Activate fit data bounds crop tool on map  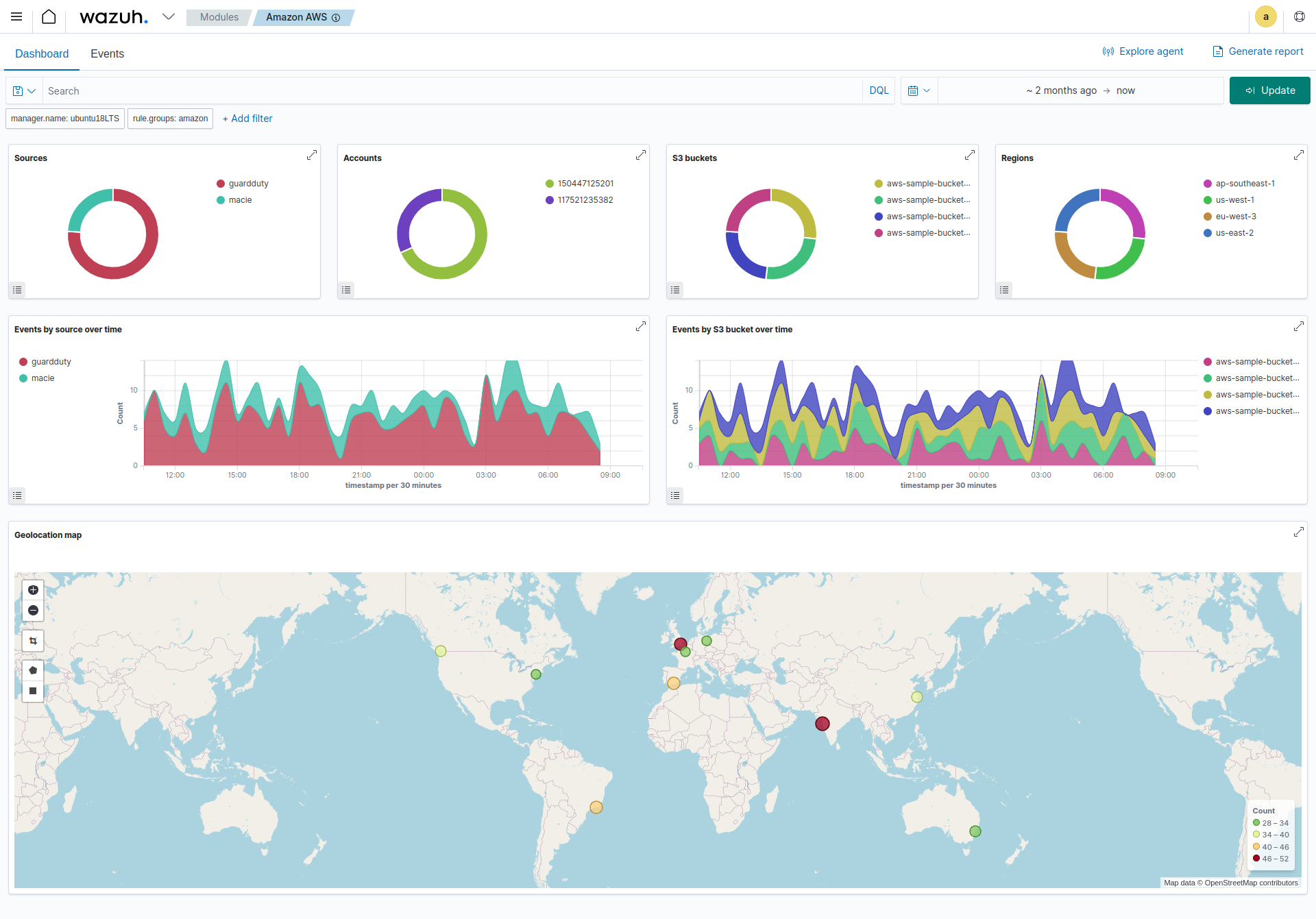pos(33,641)
